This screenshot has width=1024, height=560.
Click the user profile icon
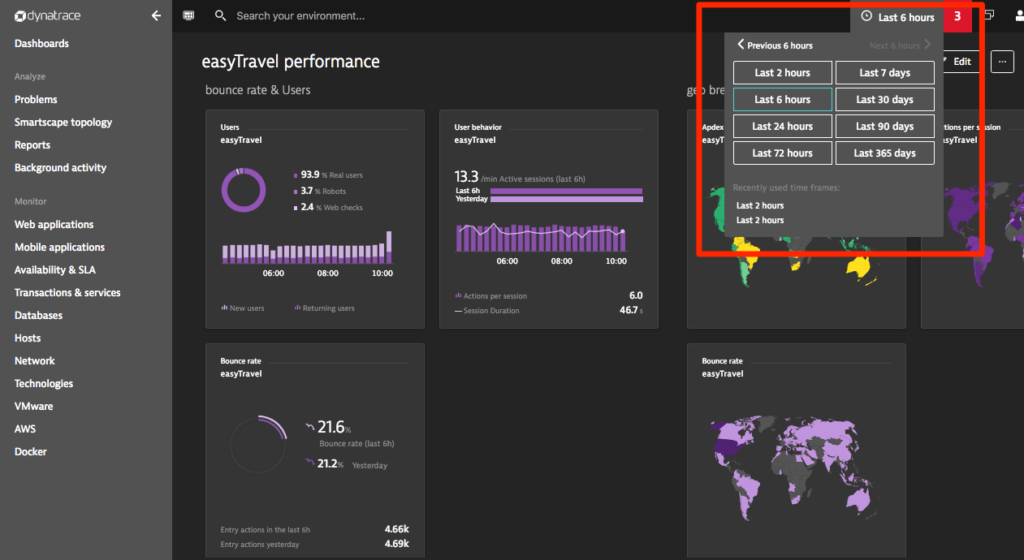(1019, 16)
